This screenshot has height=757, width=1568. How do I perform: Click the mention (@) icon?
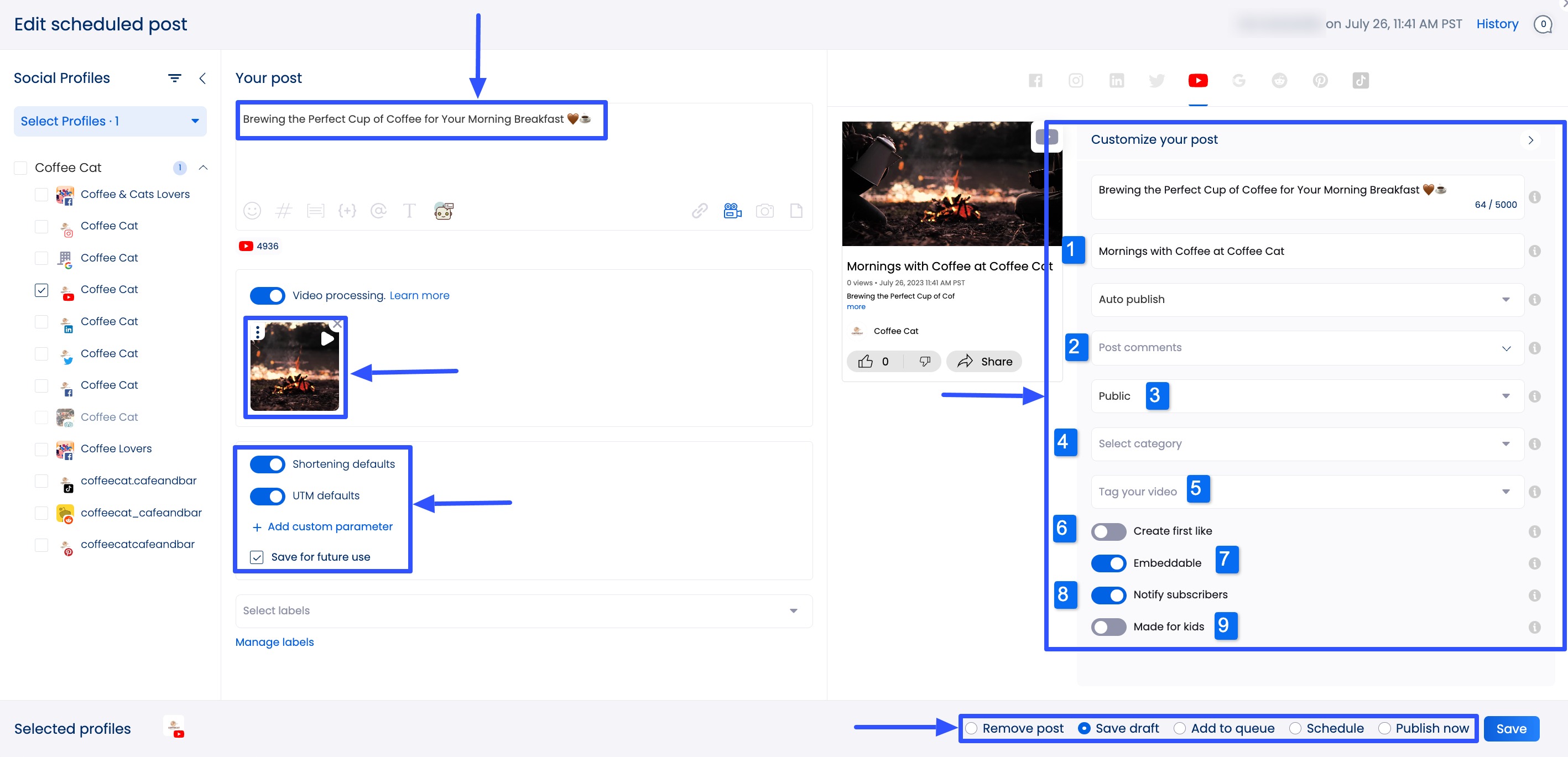pyautogui.click(x=379, y=211)
